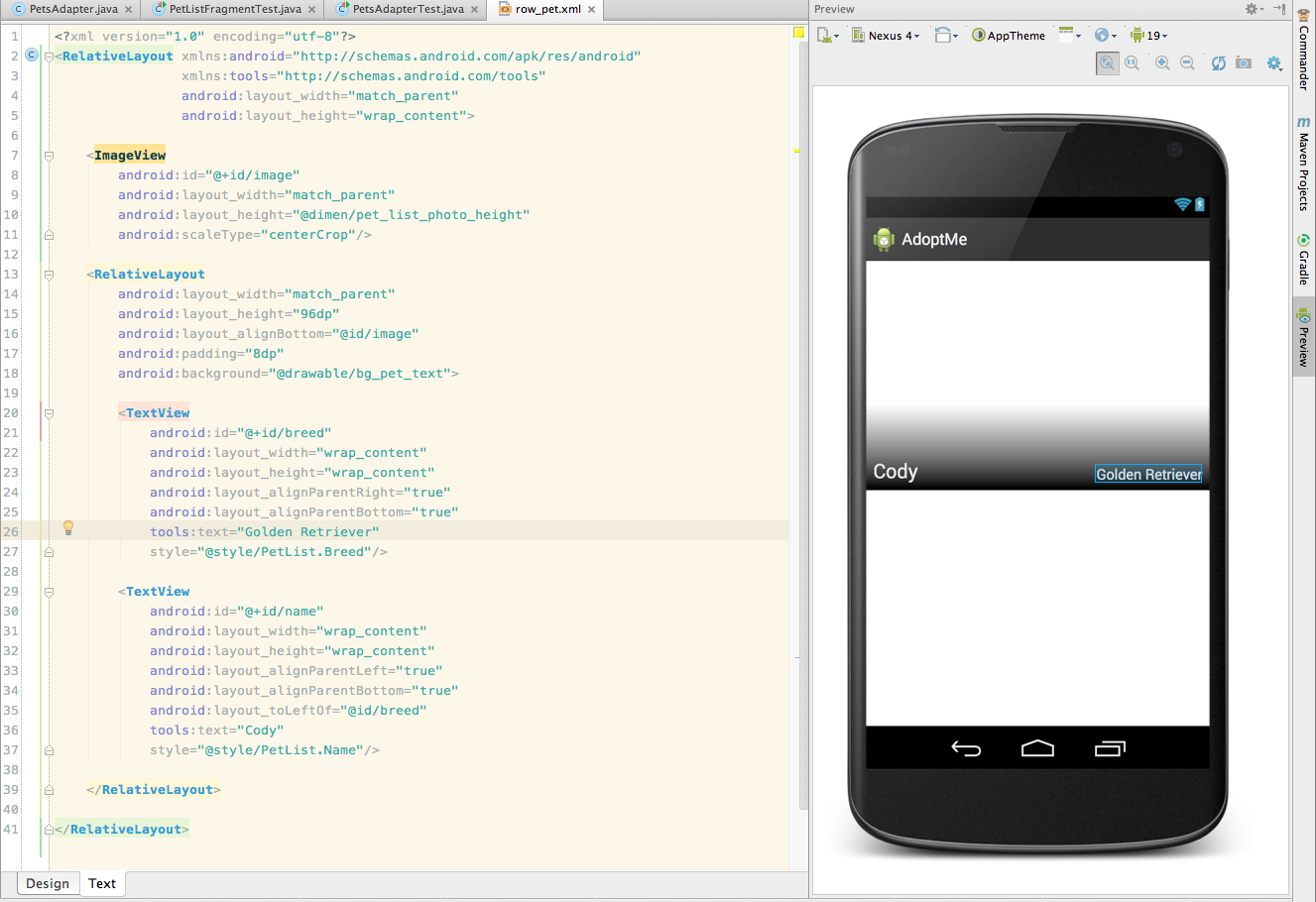Select the Golden Retriever text in the preview
The width and height of the screenshot is (1316, 902).
(1147, 475)
